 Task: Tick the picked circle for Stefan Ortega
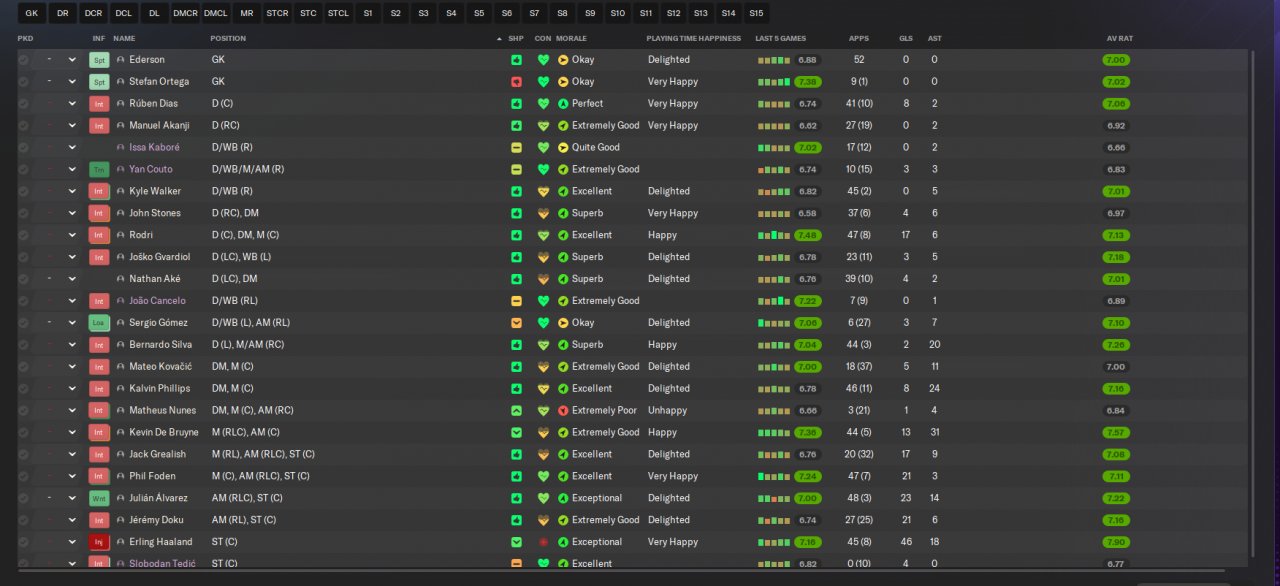pyautogui.click(x=23, y=82)
